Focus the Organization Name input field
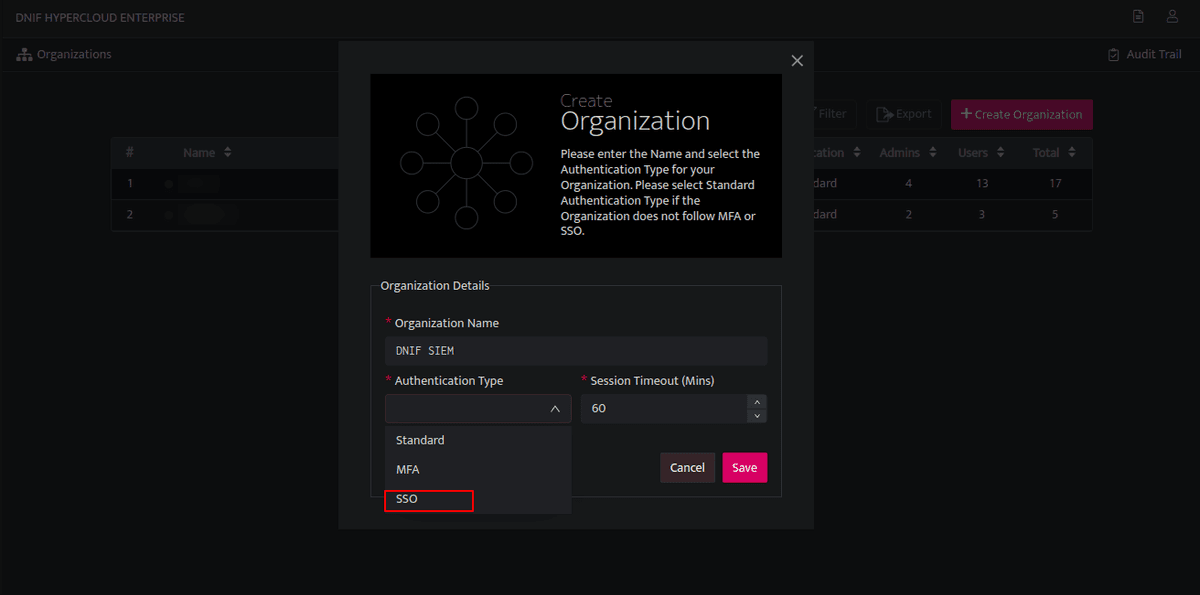The width and height of the screenshot is (1200, 595). pos(576,351)
